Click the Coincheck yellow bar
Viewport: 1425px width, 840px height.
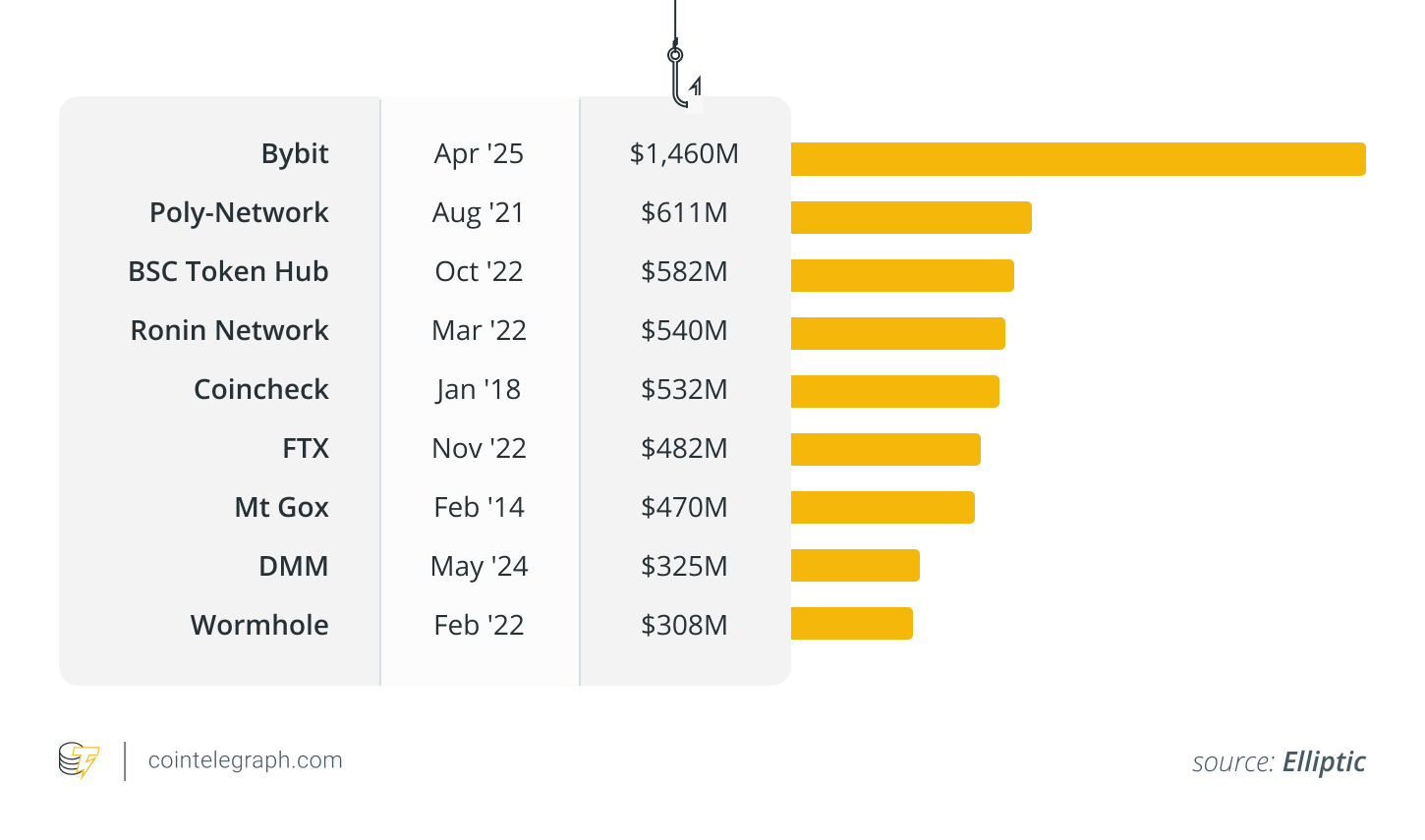[894, 391]
